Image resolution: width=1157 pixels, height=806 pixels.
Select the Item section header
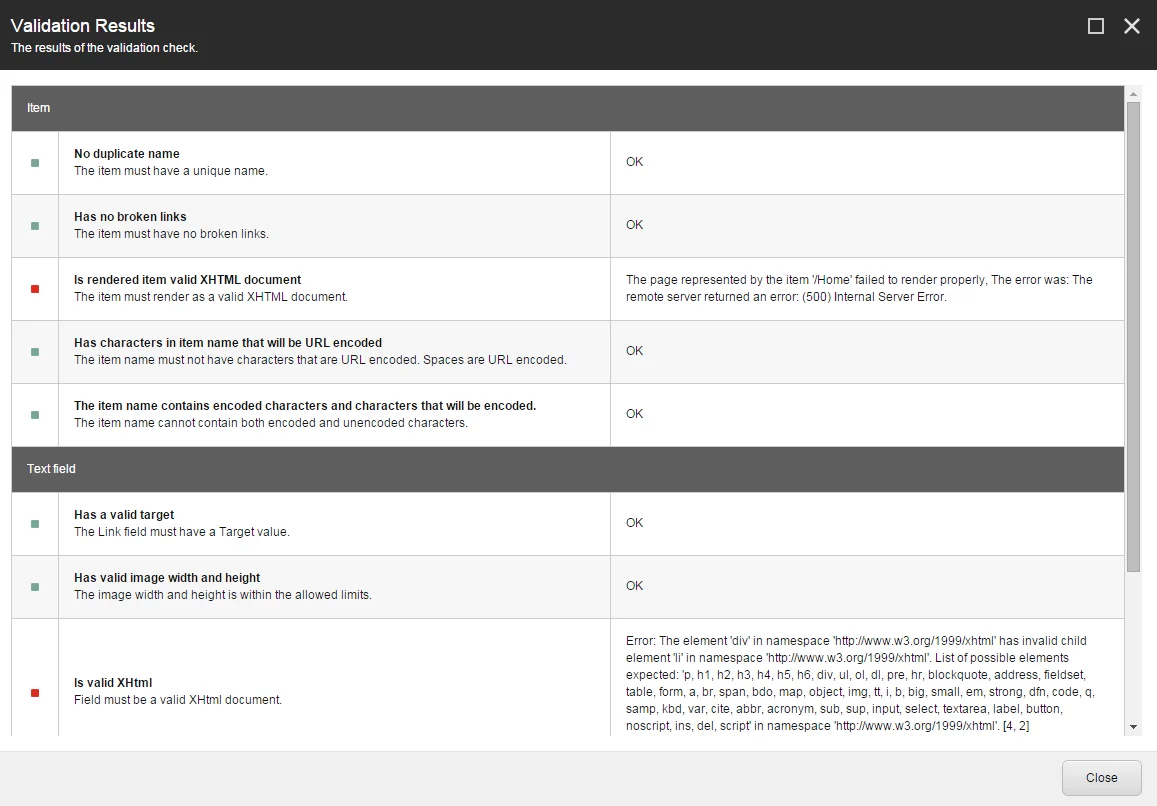[x=567, y=108]
